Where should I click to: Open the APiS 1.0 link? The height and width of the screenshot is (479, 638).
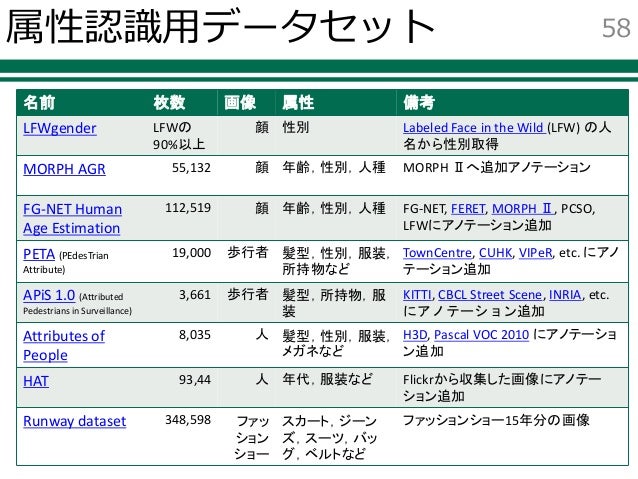coord(49,295)
